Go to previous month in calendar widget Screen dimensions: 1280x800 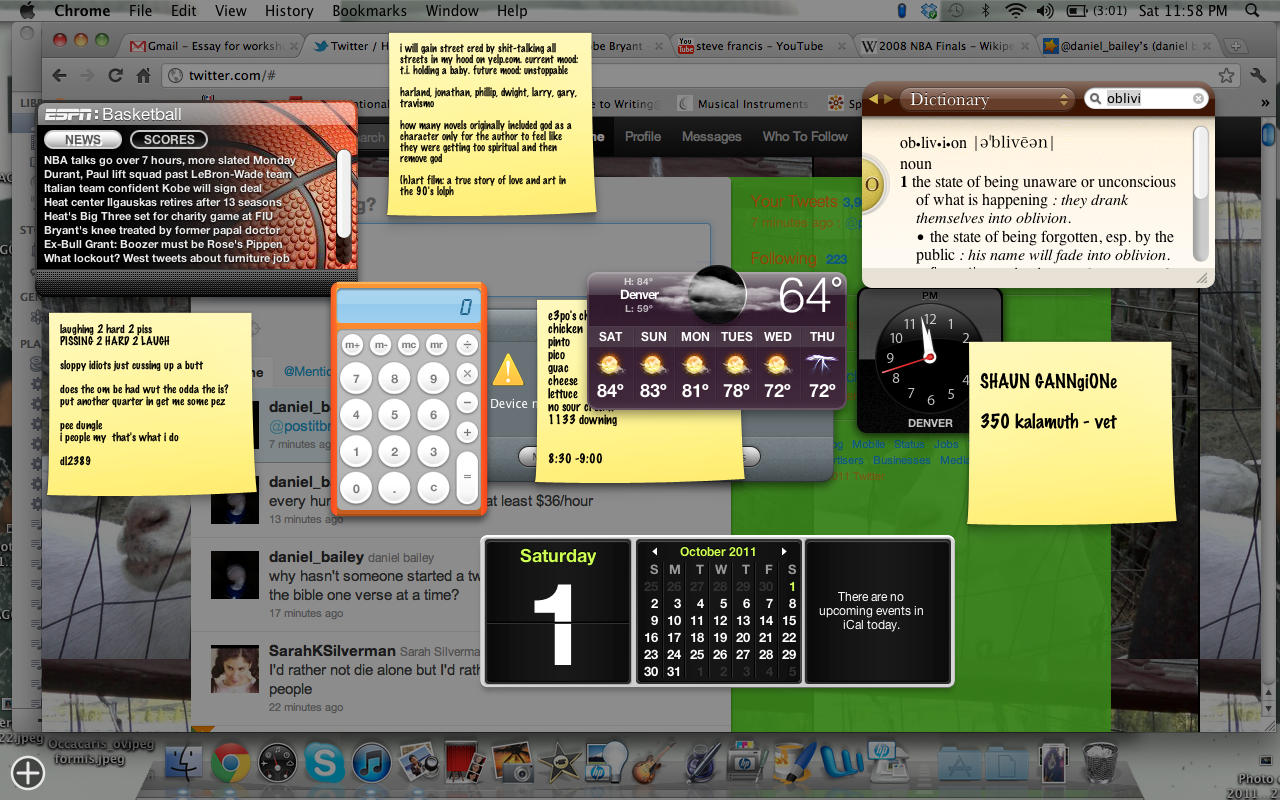[655, 552]
